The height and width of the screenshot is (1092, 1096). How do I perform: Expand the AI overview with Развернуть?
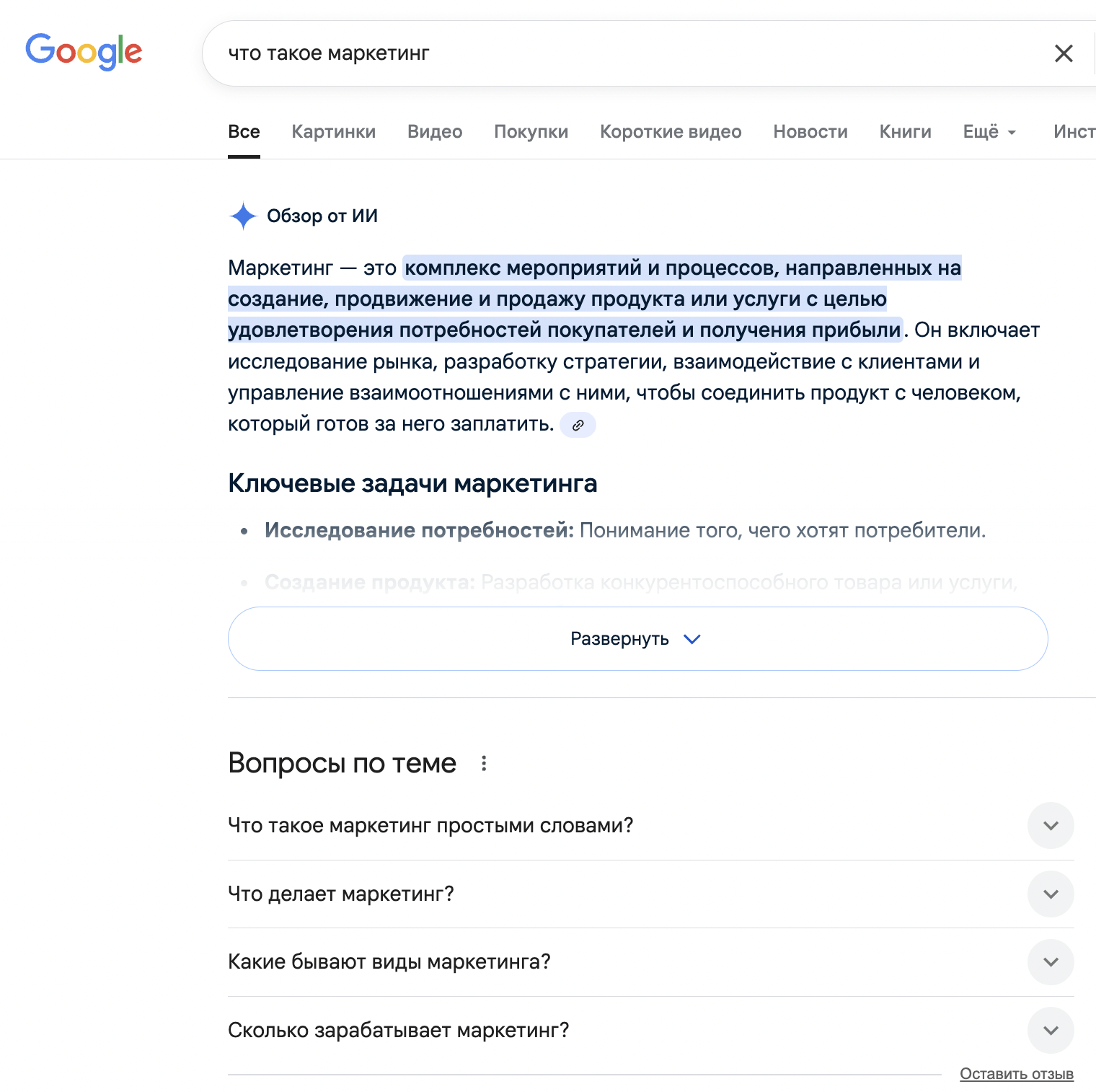tap(637, 639)
